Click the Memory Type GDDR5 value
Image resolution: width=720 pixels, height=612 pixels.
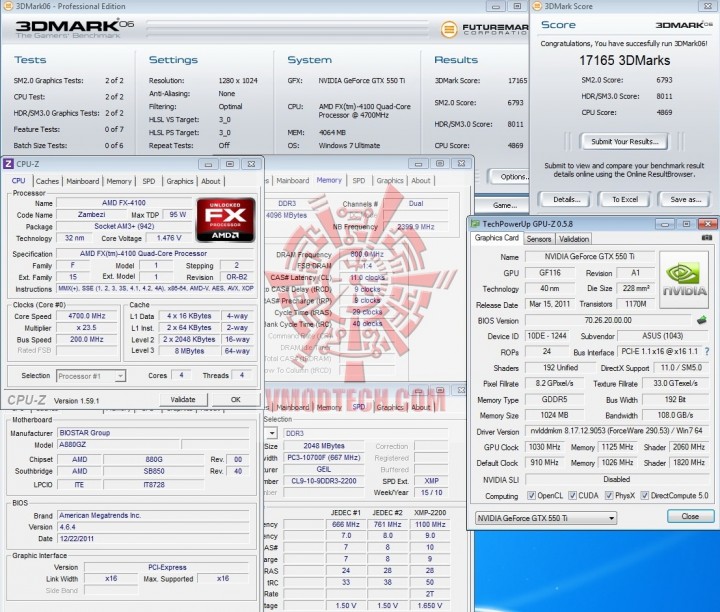click(x=554, y=399)
